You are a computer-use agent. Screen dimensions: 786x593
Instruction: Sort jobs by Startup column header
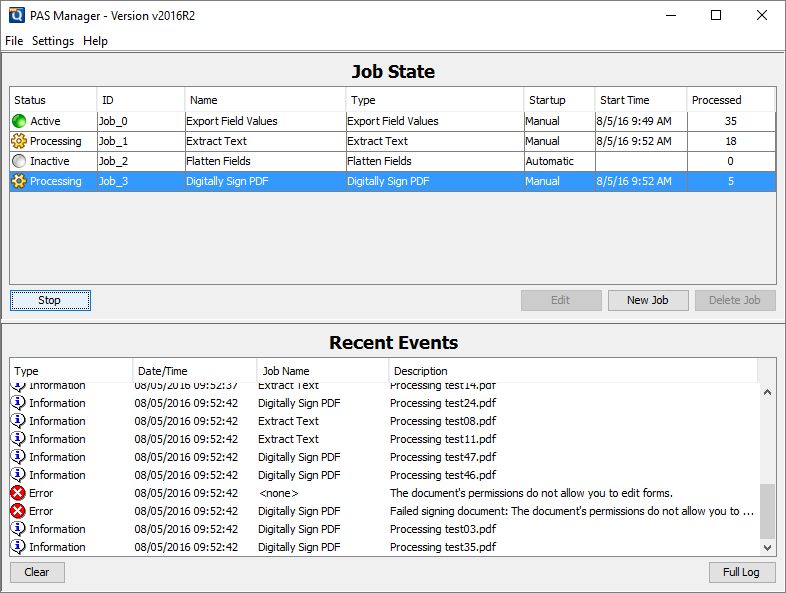[559, 100]
